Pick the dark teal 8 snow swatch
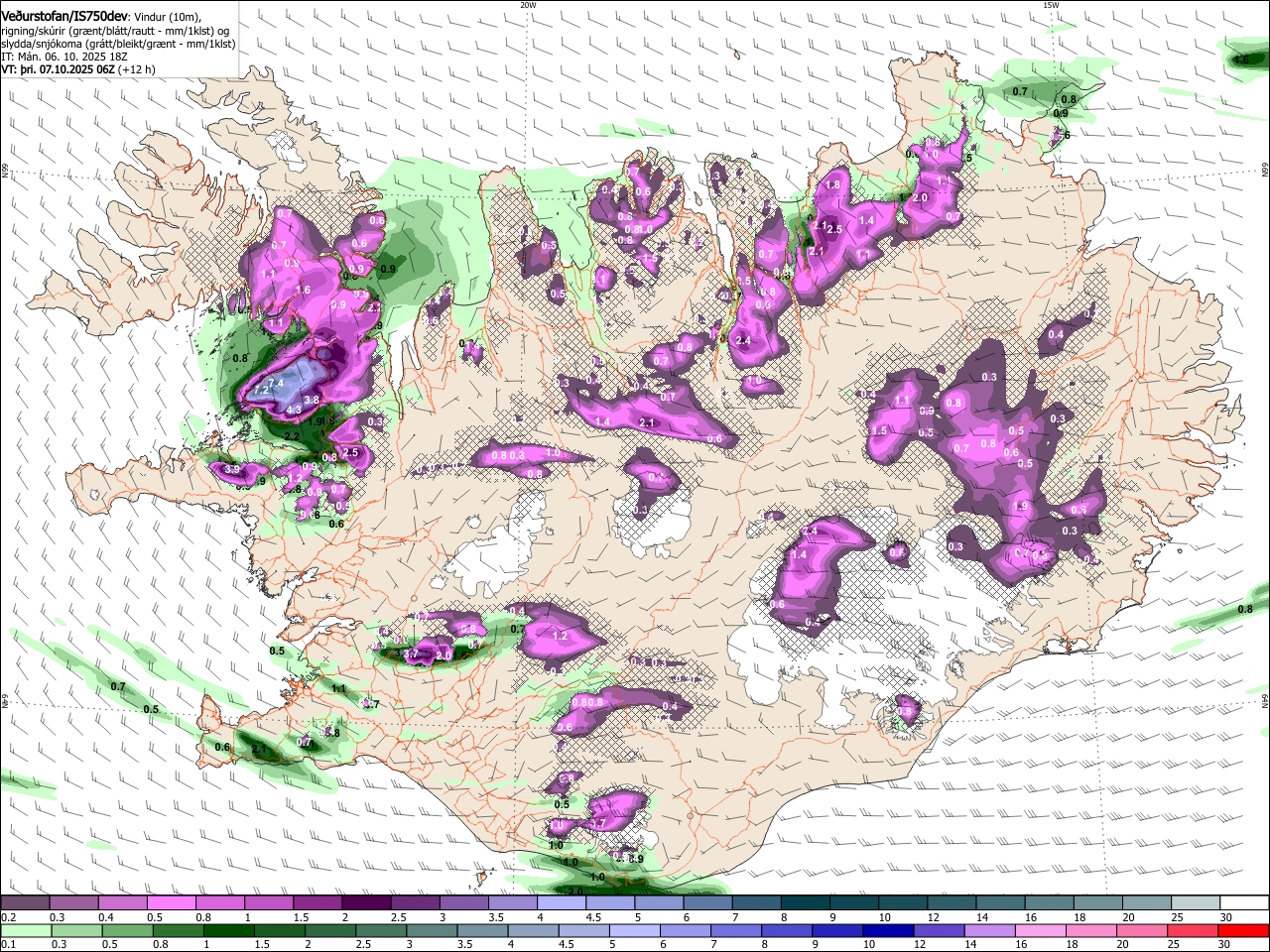Screen dimensions: 1270x952 click(x=806, y=903)
